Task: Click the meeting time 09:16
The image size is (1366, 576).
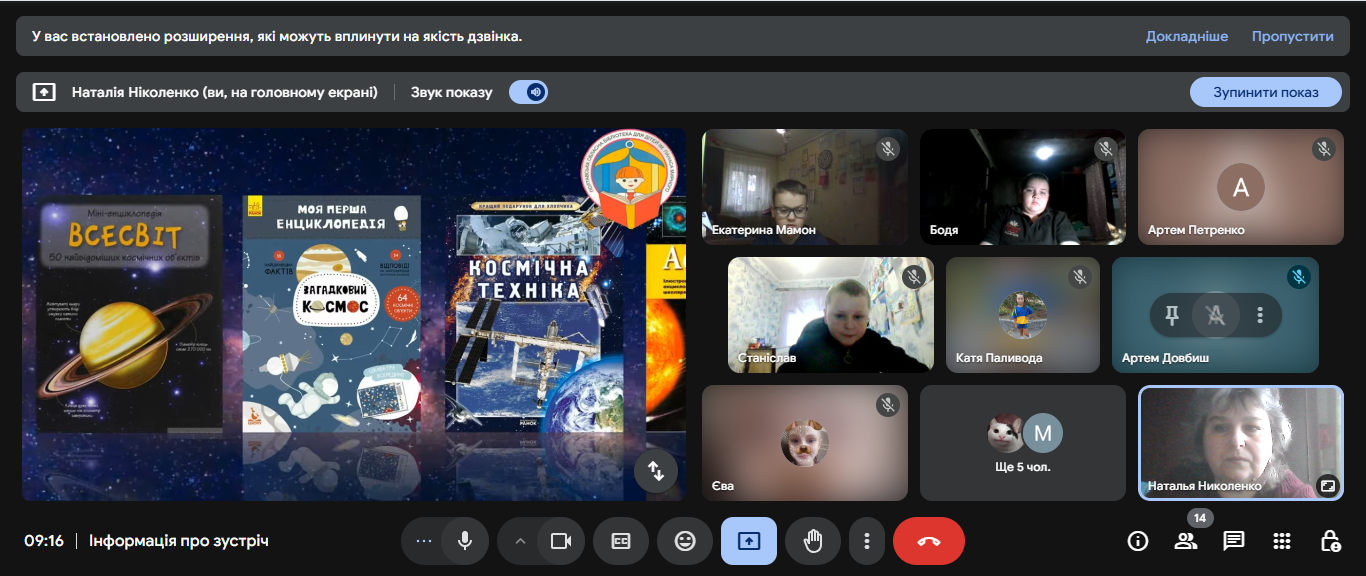Action: (44, 541)
